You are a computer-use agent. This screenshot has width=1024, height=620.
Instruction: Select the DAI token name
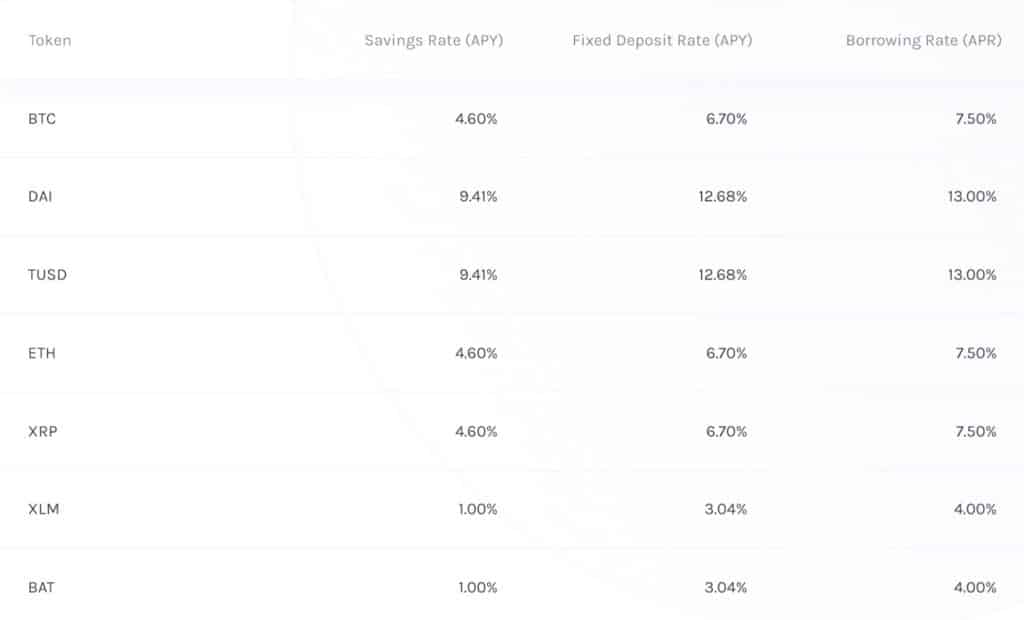pos(40,197)
